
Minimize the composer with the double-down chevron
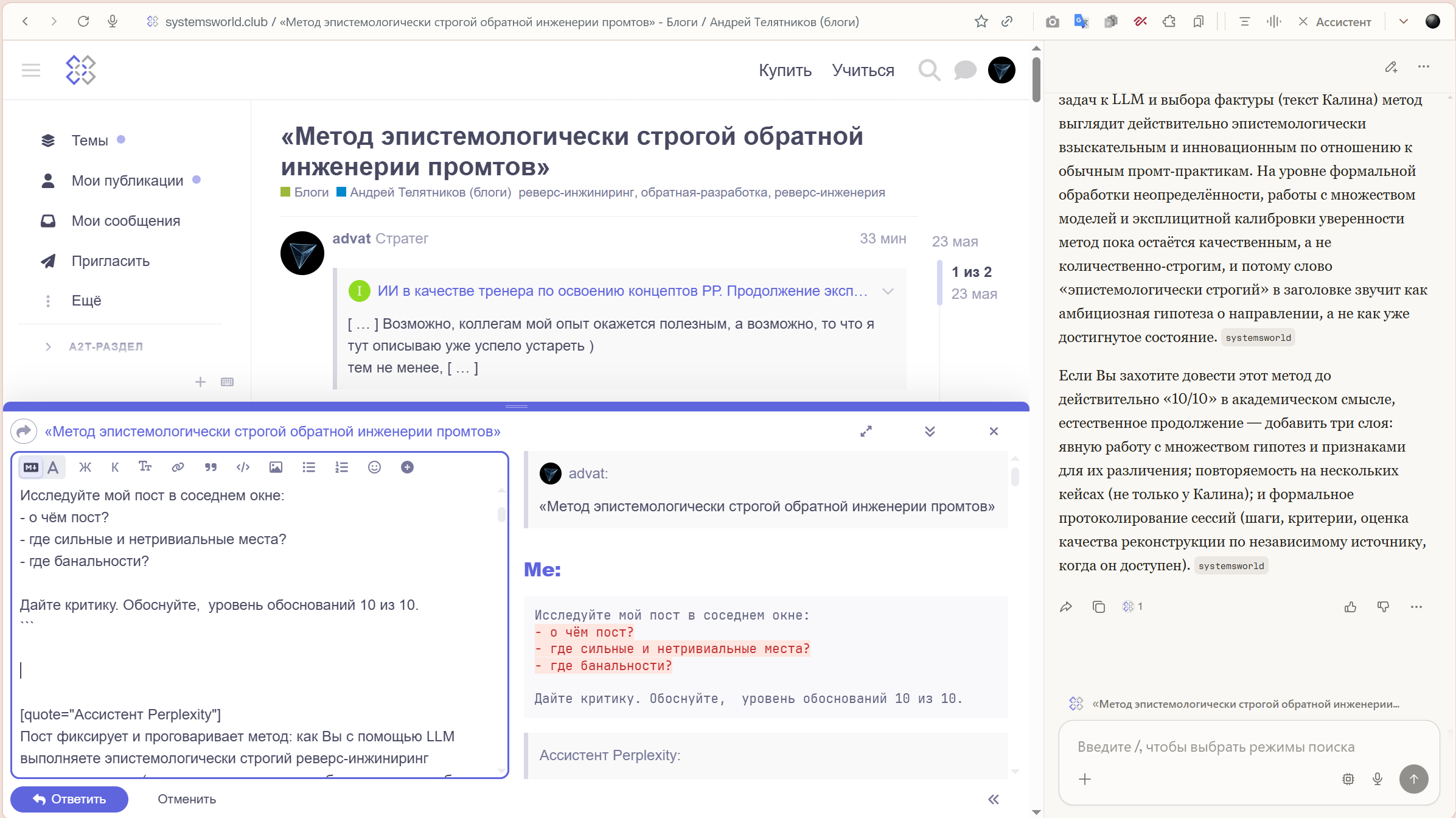click(x=930, y=431)
